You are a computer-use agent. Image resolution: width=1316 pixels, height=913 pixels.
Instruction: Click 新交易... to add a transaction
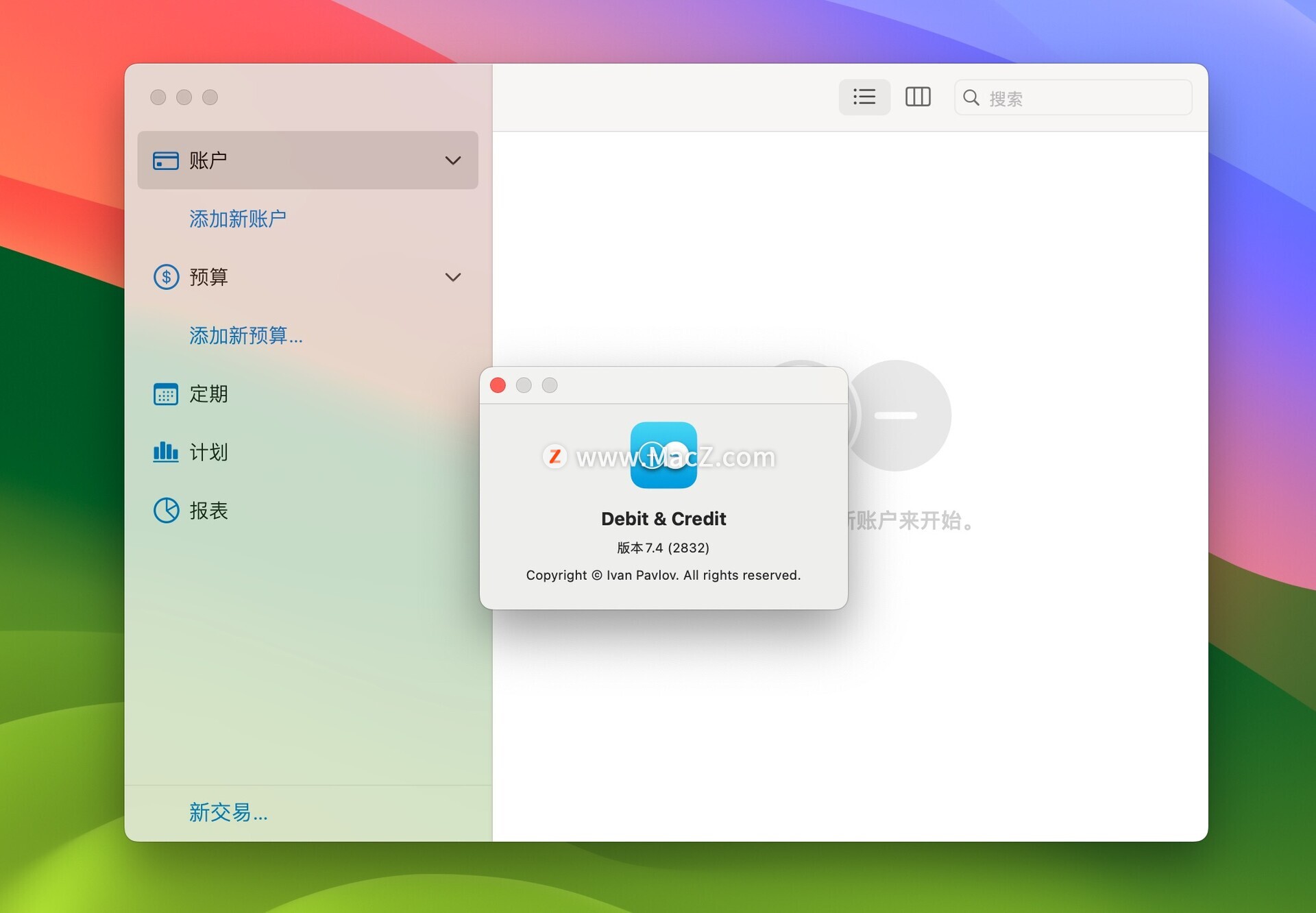point(228,812)
